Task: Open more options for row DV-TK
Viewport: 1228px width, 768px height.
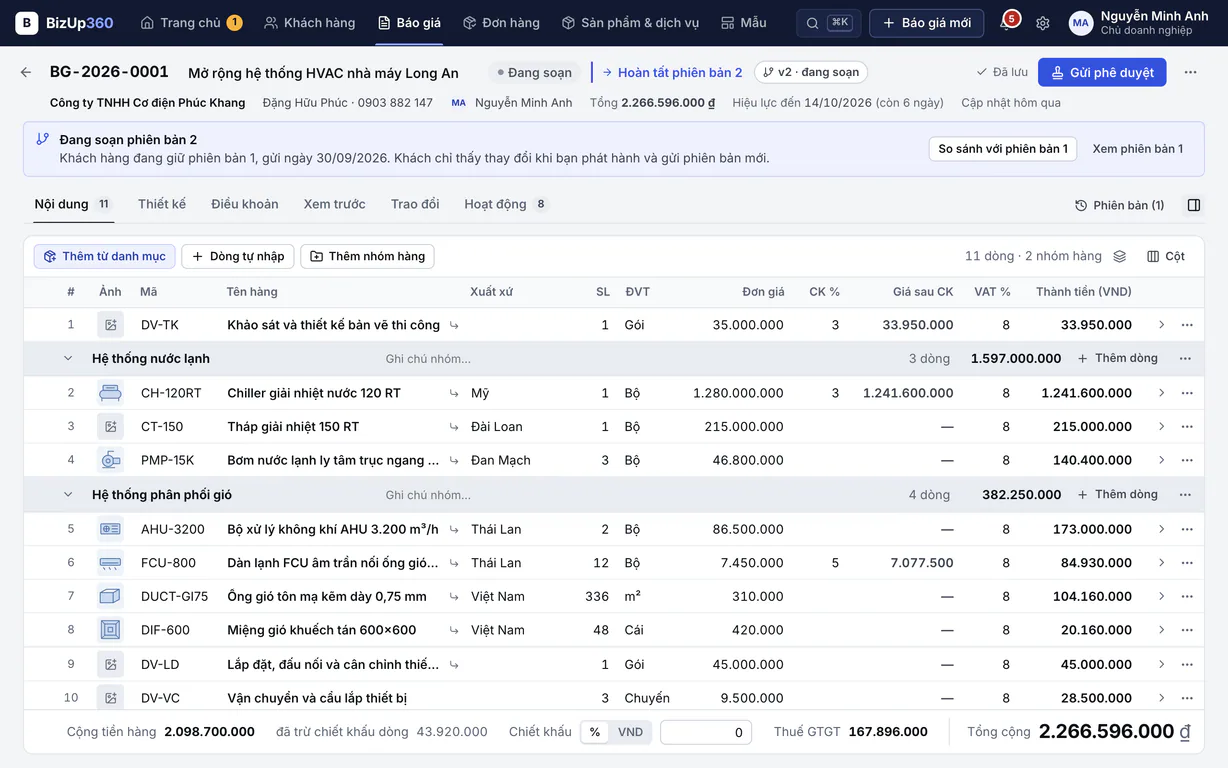Action: coord(1187,325)
